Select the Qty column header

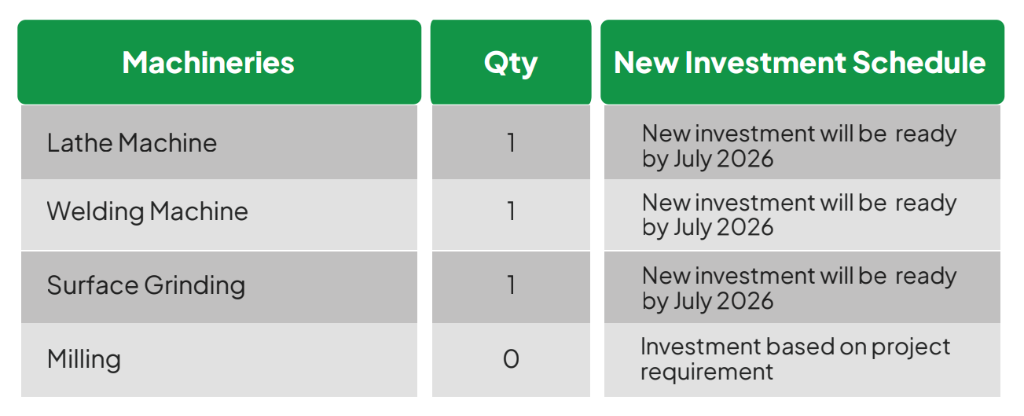(x=511, y=62)
